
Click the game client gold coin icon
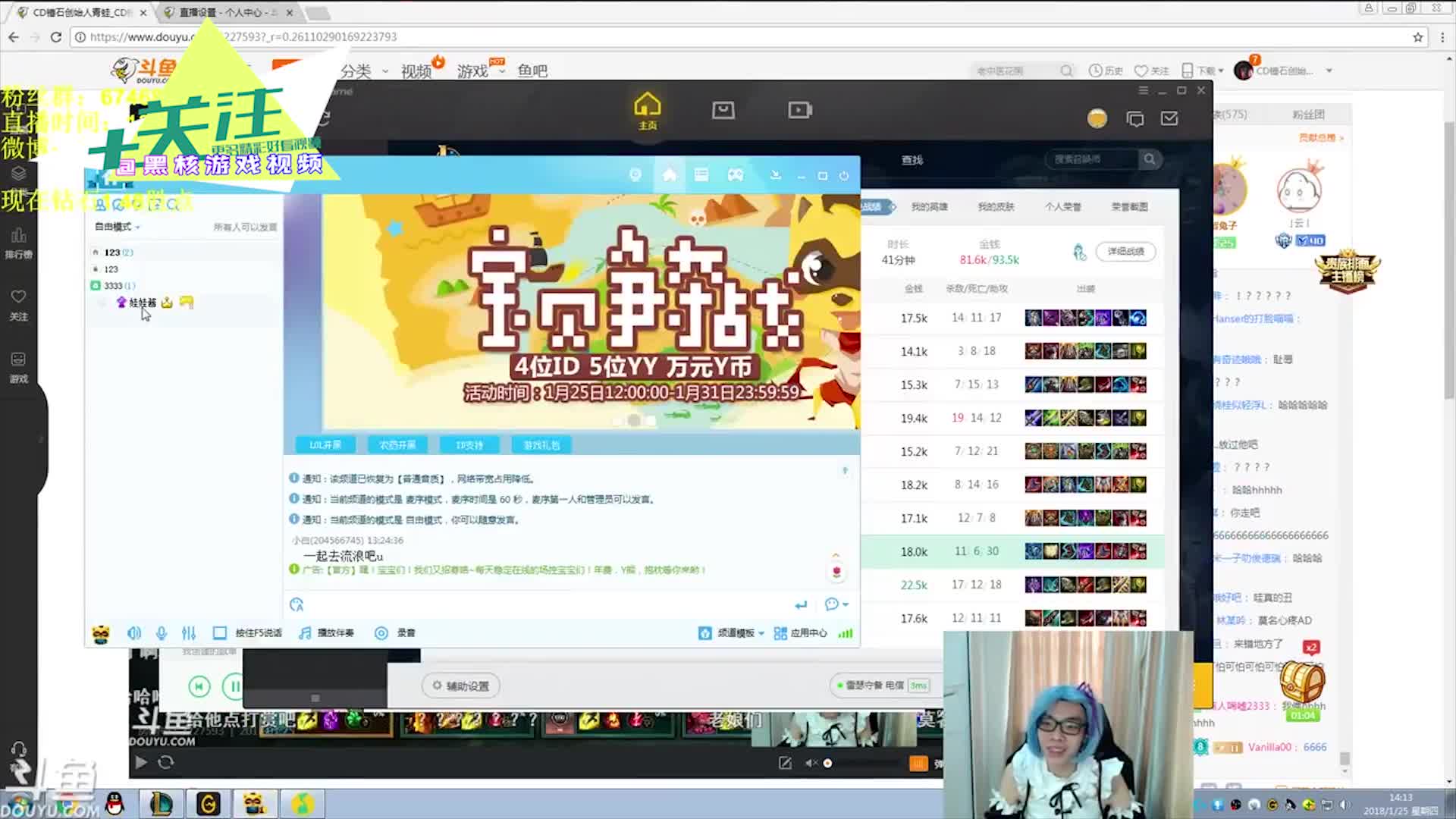coord(1097,118)
